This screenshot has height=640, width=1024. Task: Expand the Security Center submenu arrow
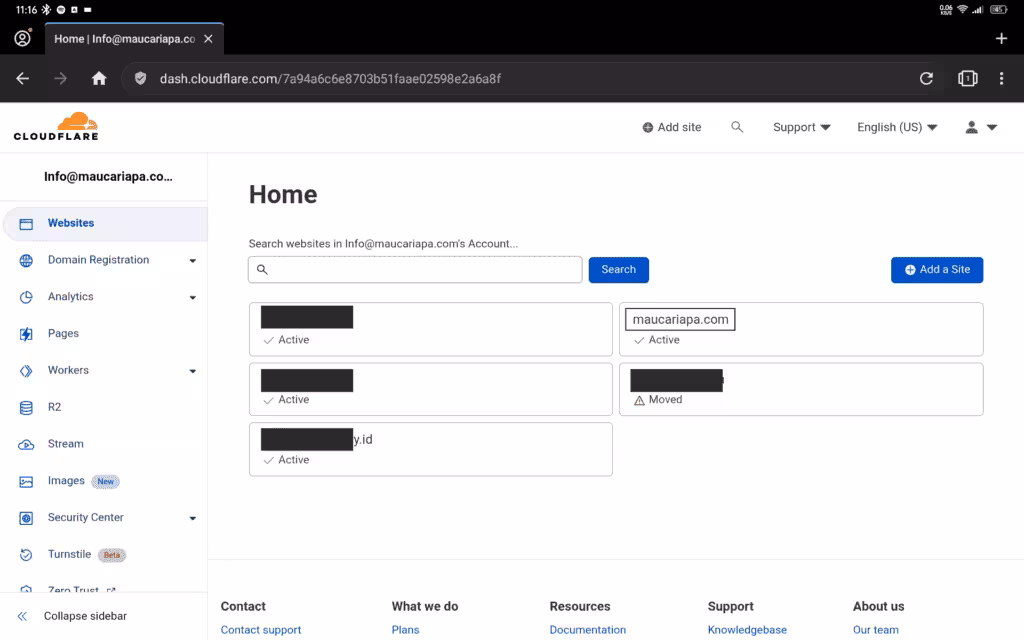click(x=193, y=519)
